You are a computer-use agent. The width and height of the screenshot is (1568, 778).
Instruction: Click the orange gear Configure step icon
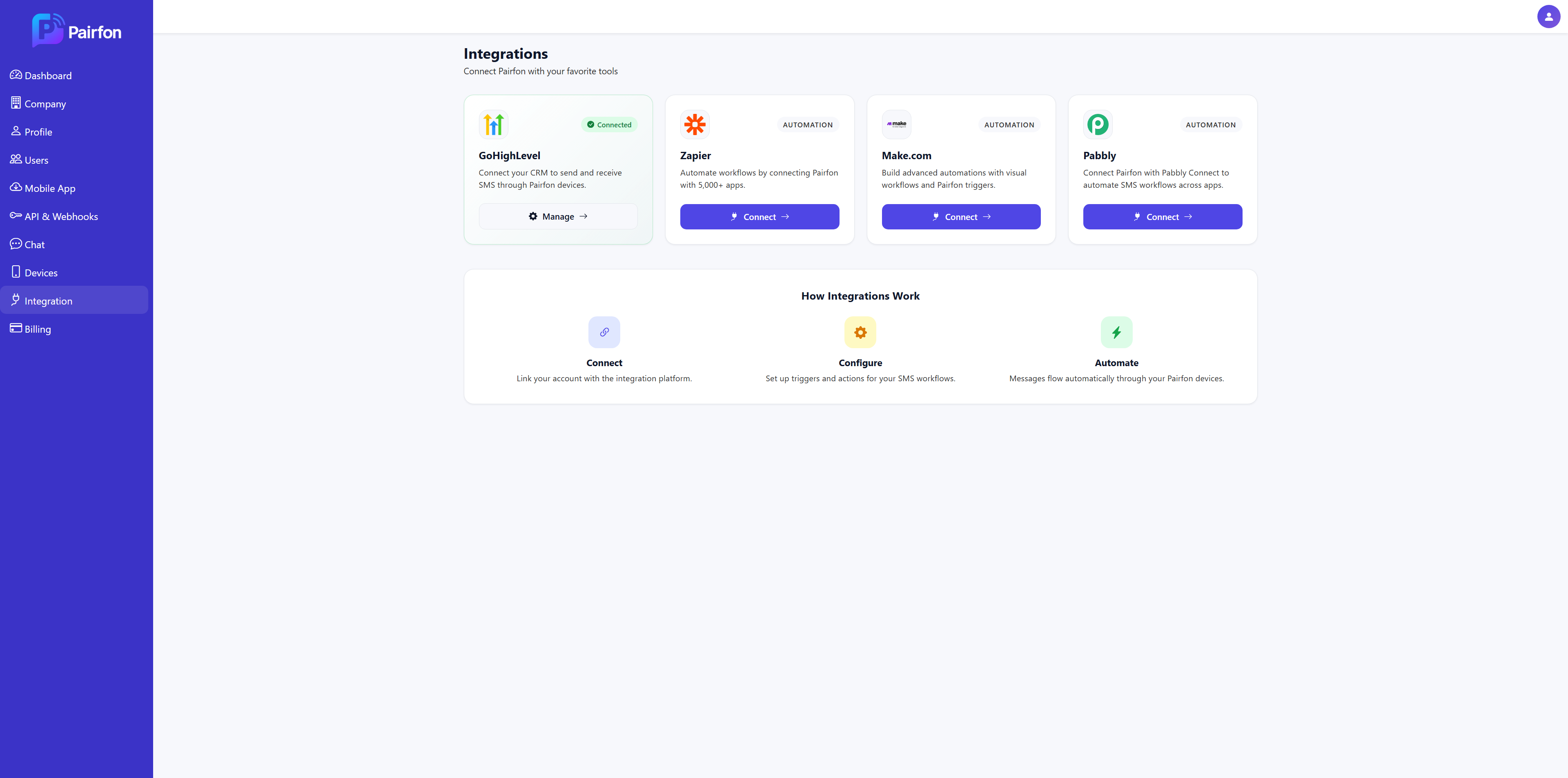(860, 332)
